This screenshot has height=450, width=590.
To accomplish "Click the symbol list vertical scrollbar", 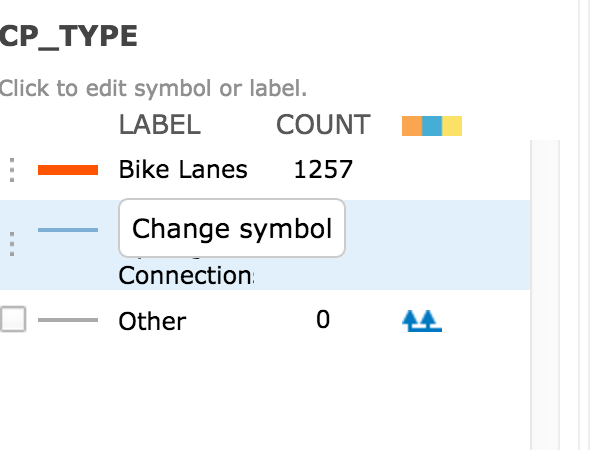I will [545, 295].
